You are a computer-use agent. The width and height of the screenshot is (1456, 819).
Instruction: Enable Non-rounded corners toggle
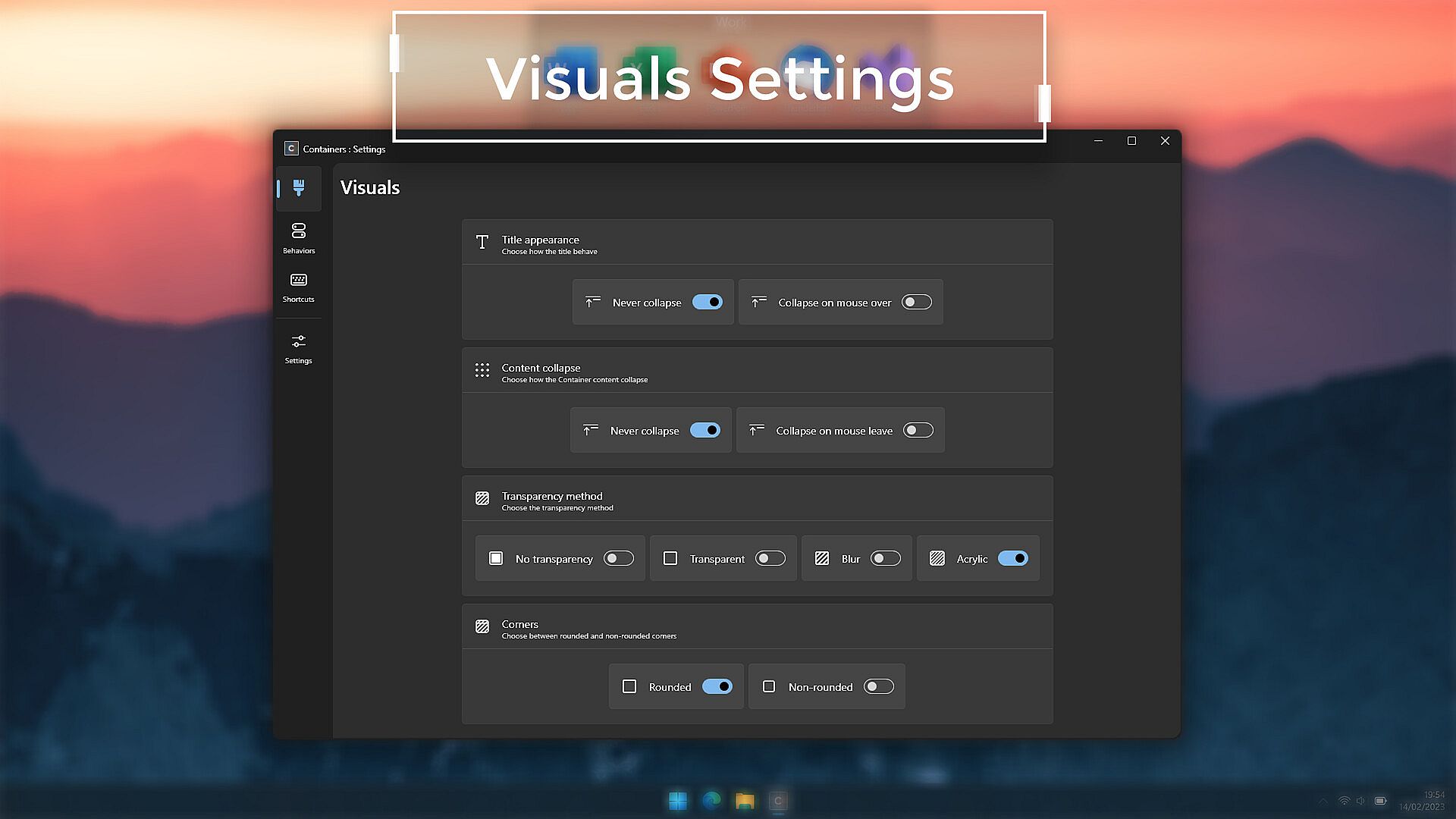pyautogui.click(x=878, y=686)
